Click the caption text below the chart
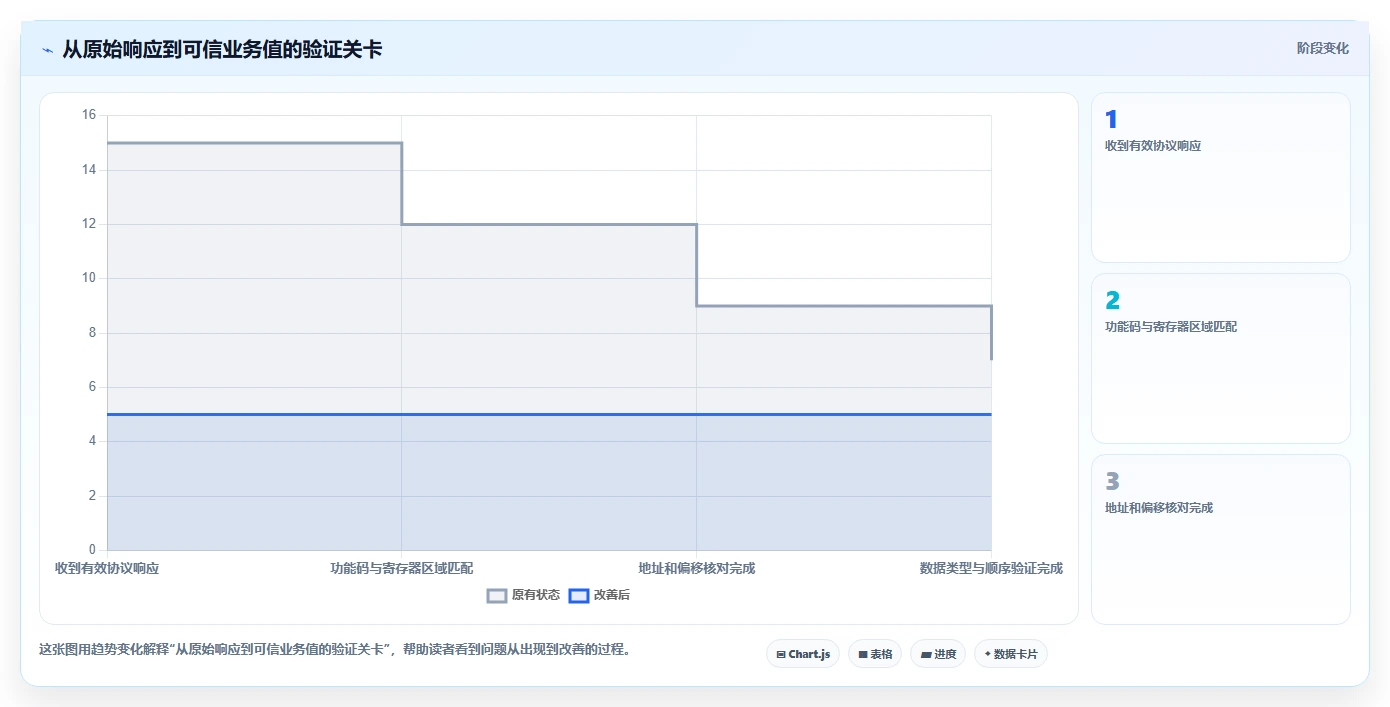This screenshot has height=707, width=1390. 335,649
